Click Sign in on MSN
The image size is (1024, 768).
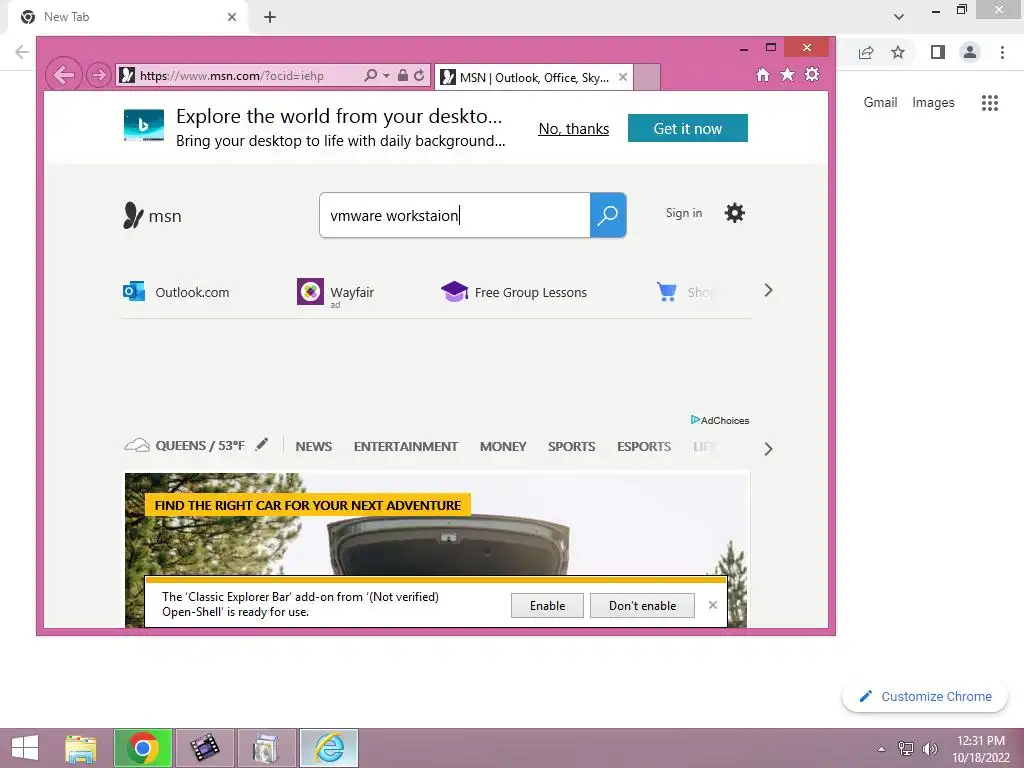pos(684,213)
